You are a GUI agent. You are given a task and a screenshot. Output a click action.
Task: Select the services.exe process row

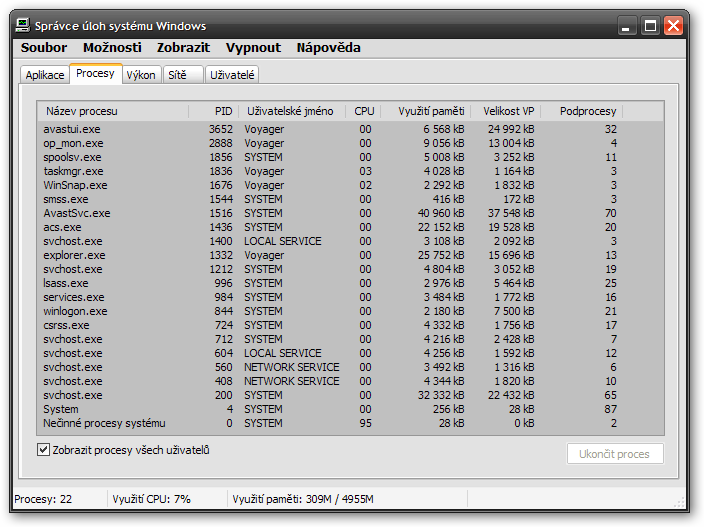(x=350, y=297)
